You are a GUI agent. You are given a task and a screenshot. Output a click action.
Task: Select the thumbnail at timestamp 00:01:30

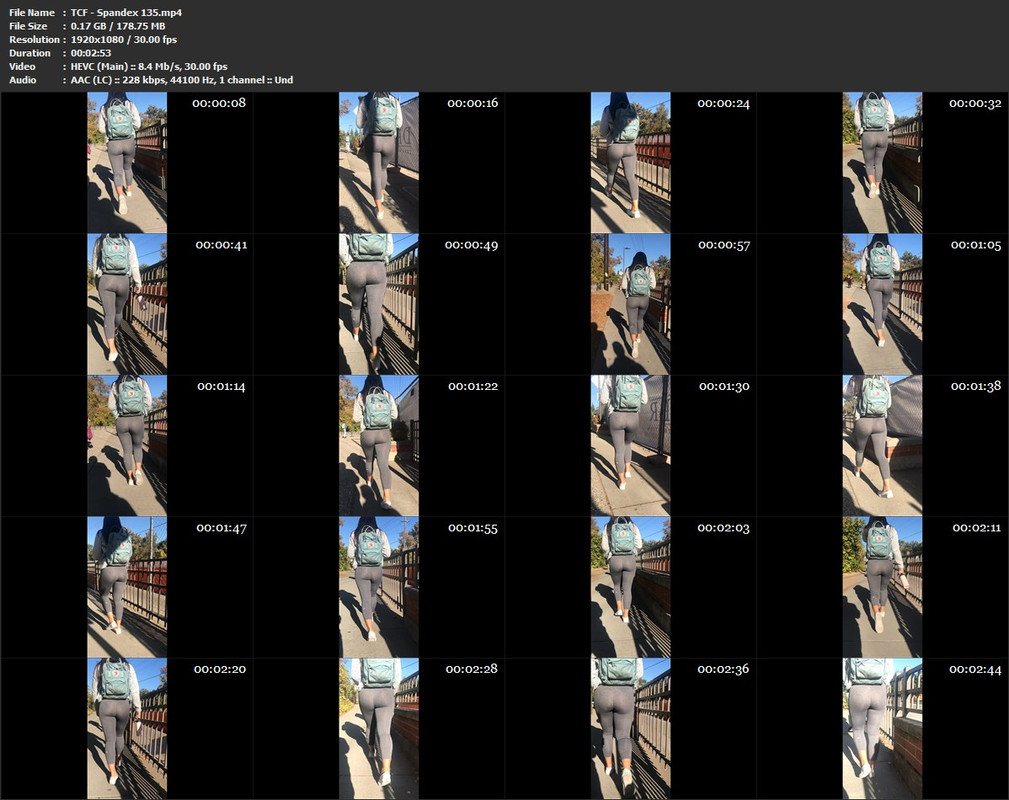[x=630, y=445]
